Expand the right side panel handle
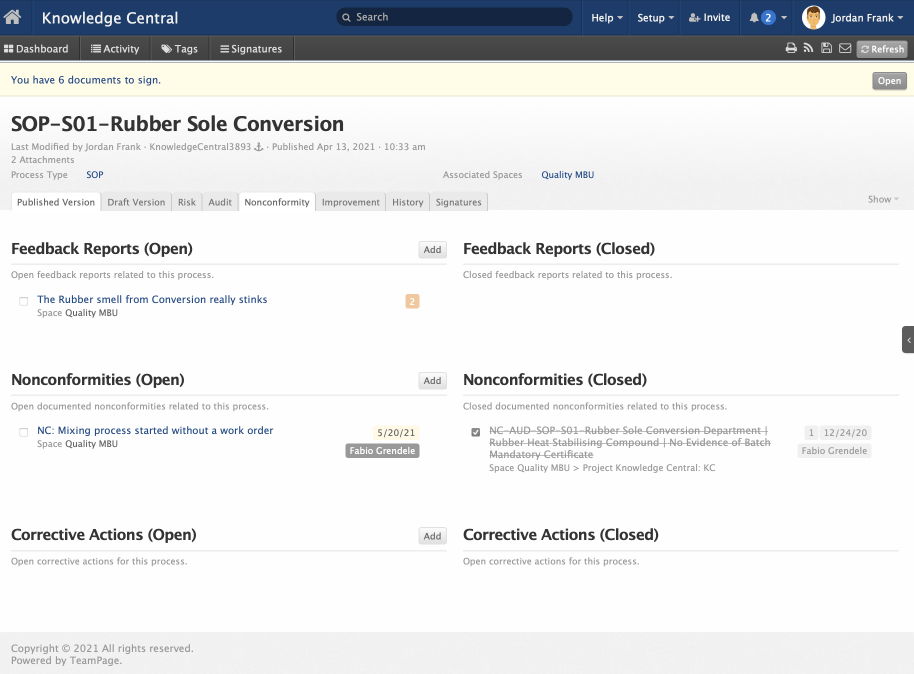The width and height of the screenshot is (914, 674). tap(907, 339)
